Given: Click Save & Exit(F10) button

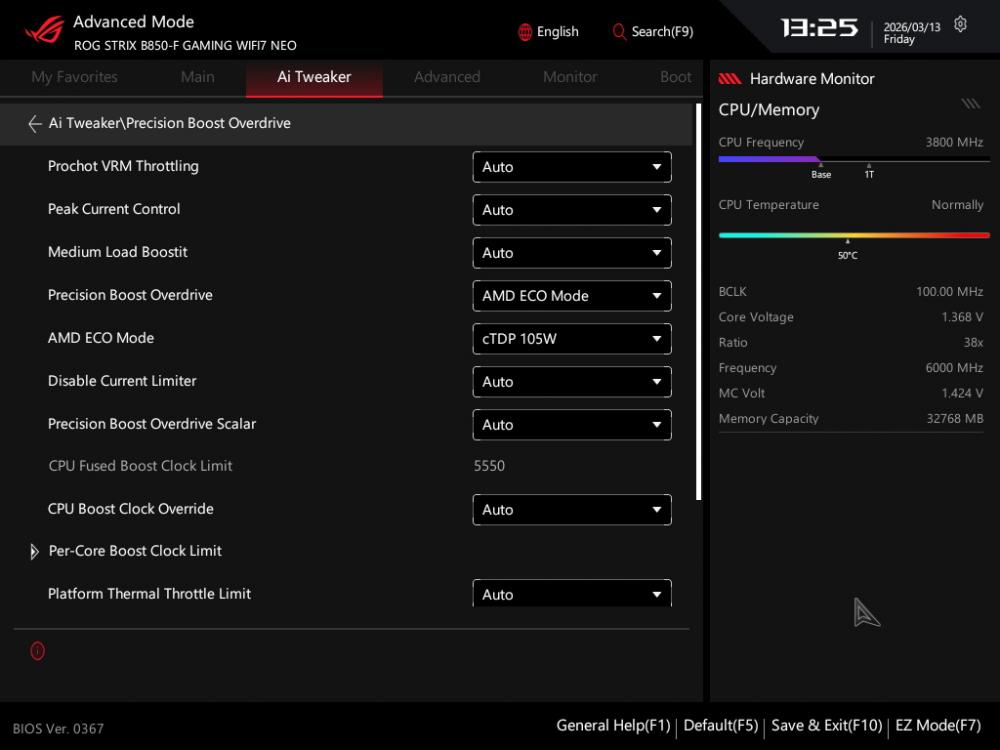Looking at the screenshot, I should pyautogui.click(x=826, y=726).
